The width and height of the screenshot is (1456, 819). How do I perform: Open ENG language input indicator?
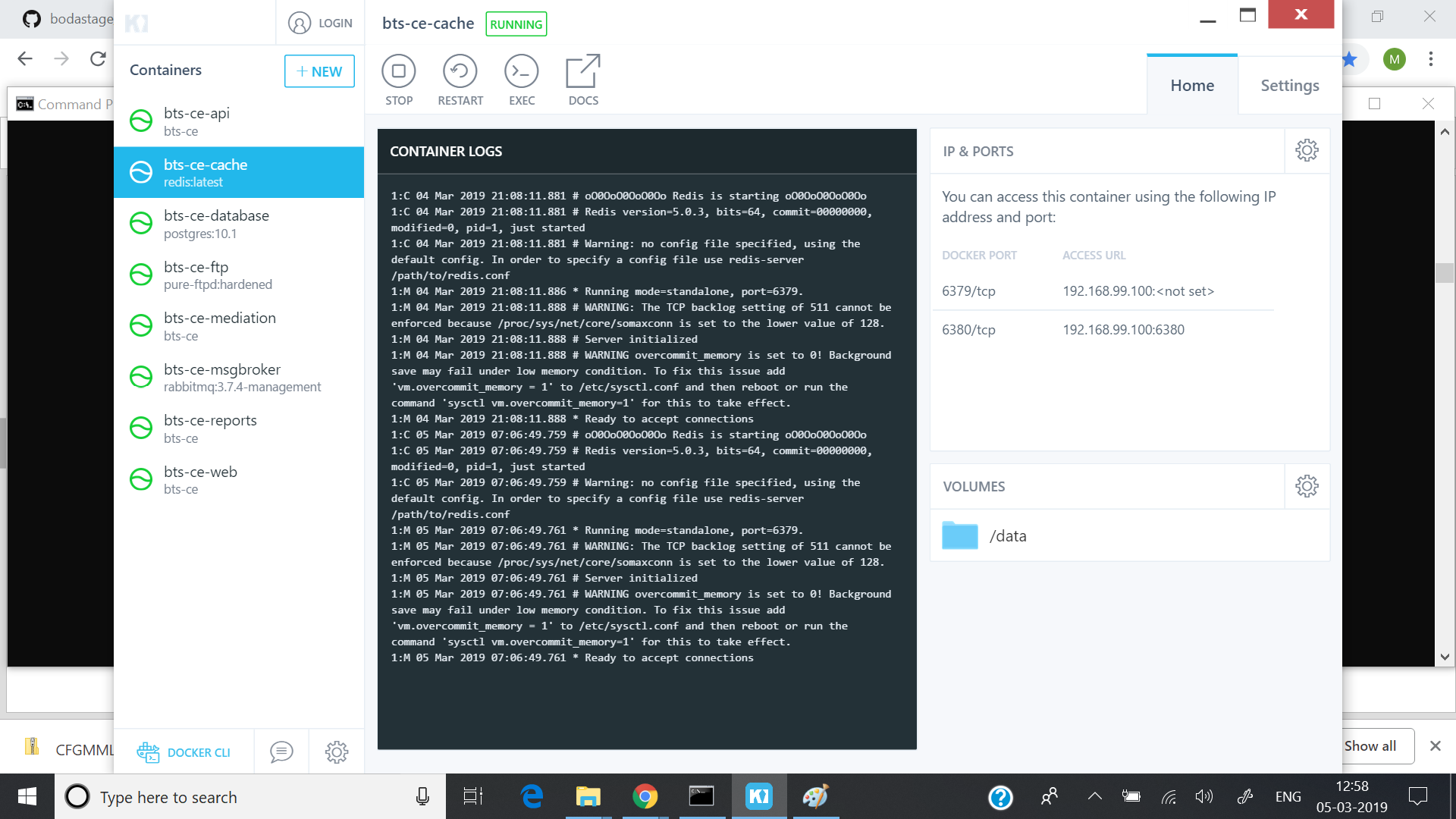coord(1288,796)
